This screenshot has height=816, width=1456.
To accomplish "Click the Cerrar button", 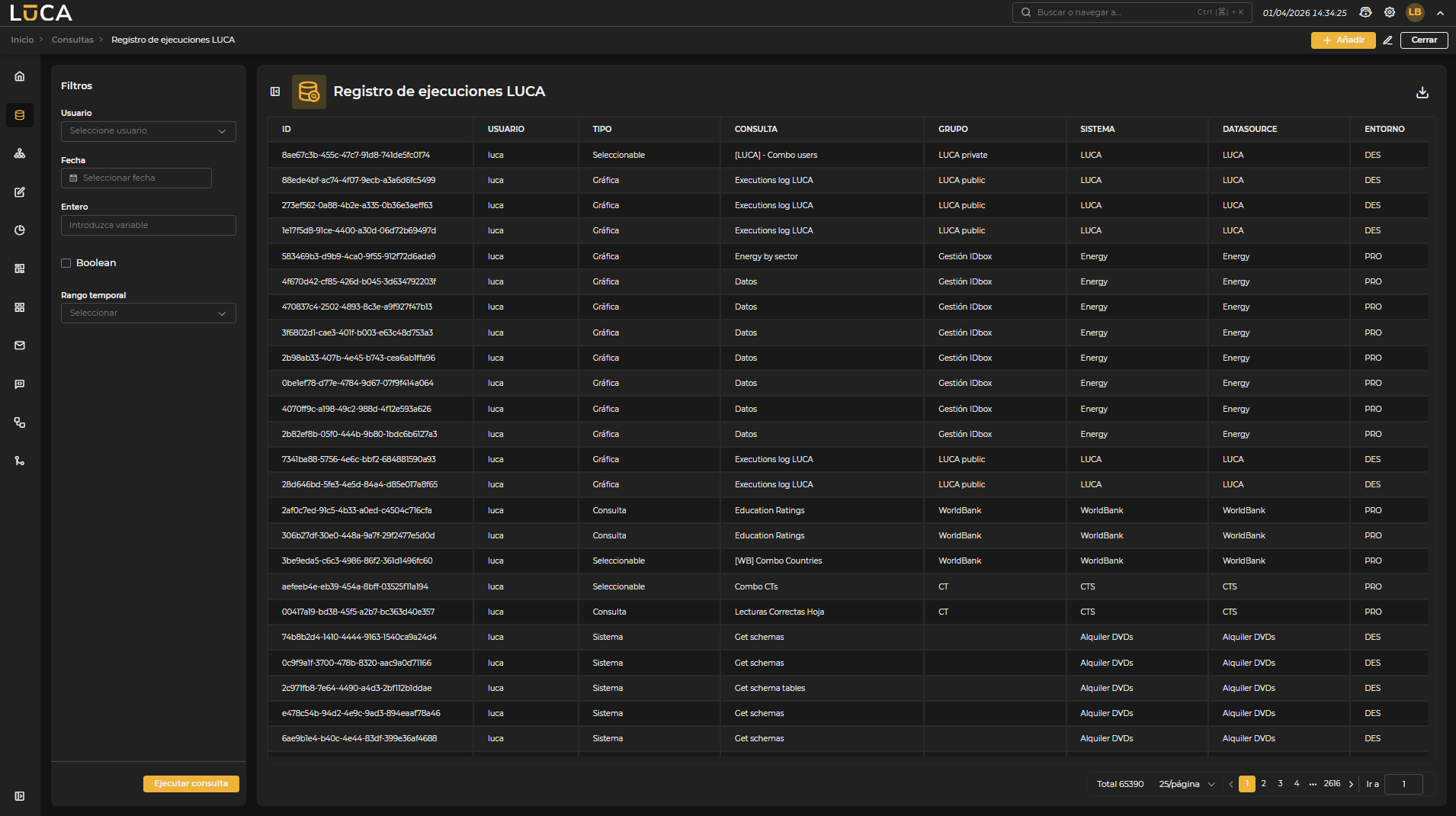I will [x=1424, y=40].
